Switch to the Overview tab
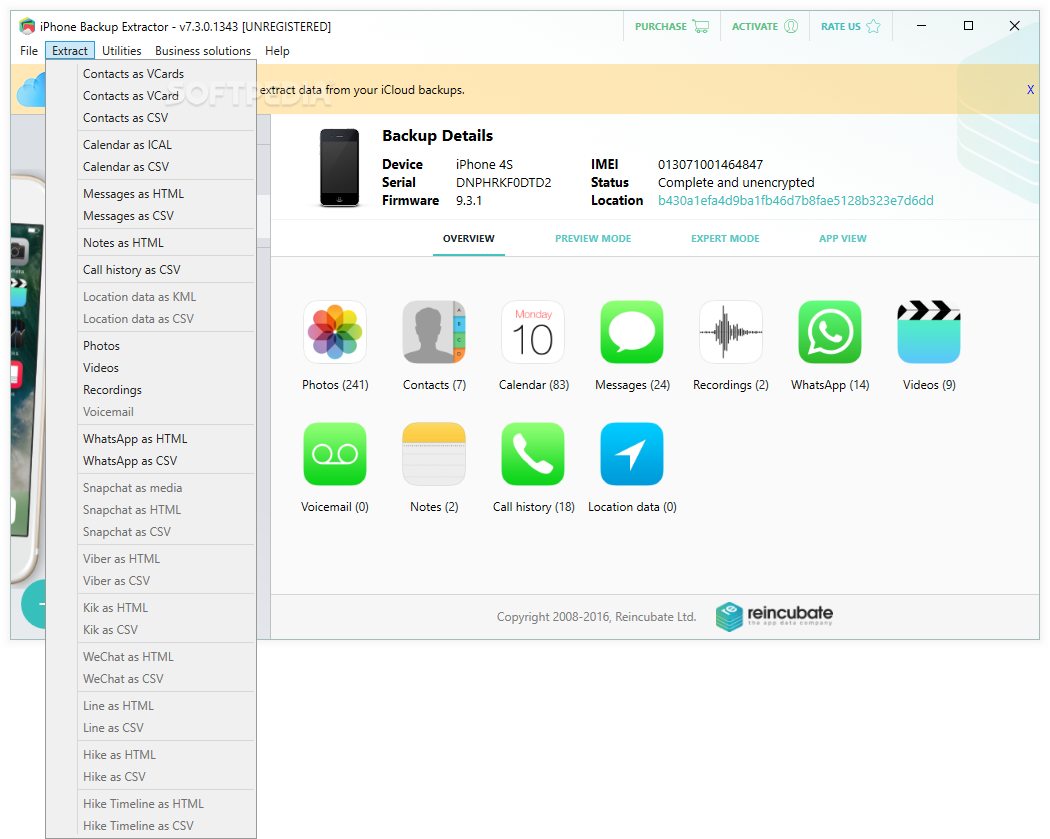Screen dimensions: 1050x839 [469, 238]
